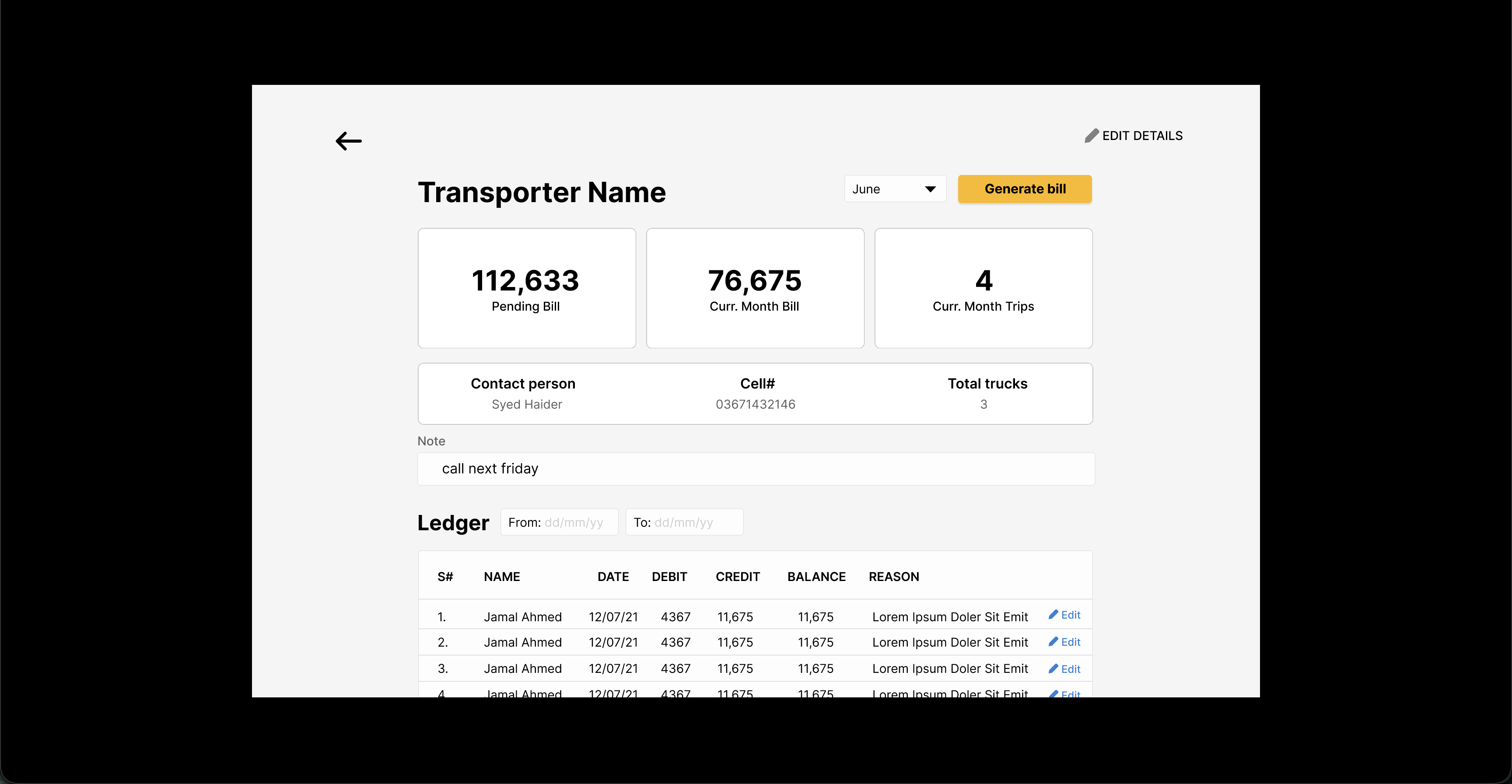This screenshot has width=1512, height=784.
Task: Click the REASON column header
Action: (x=894, y=577)
